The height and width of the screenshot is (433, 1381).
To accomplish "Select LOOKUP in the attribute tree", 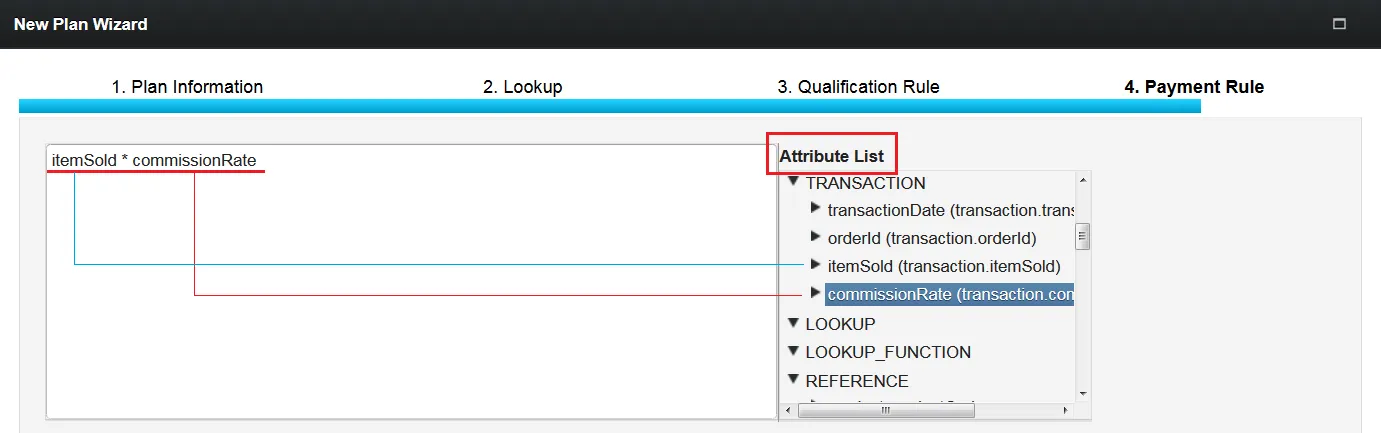I will pyautogui.click(x=841, y=324).
